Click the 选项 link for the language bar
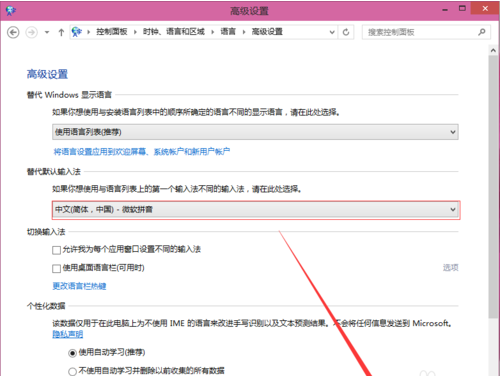The image size is (500, 376). coord(451,267)
